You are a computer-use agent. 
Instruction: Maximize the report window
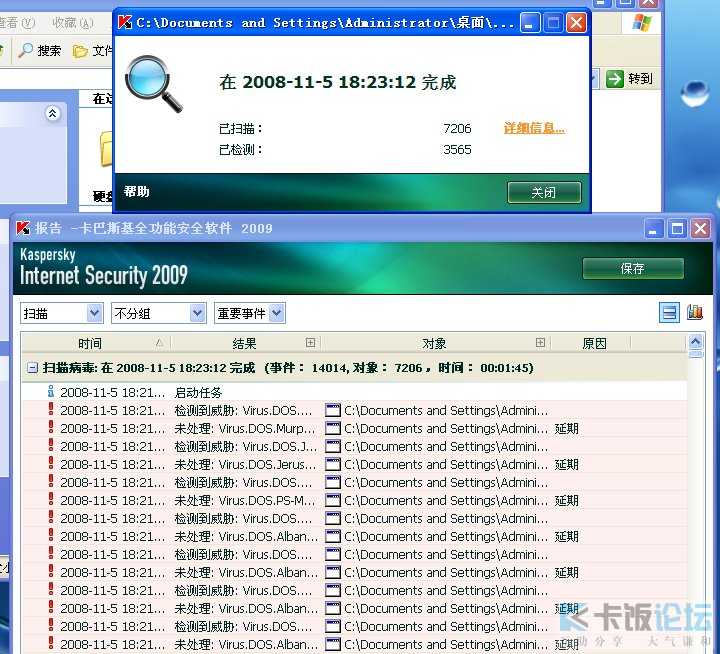[x=677, y=228]
